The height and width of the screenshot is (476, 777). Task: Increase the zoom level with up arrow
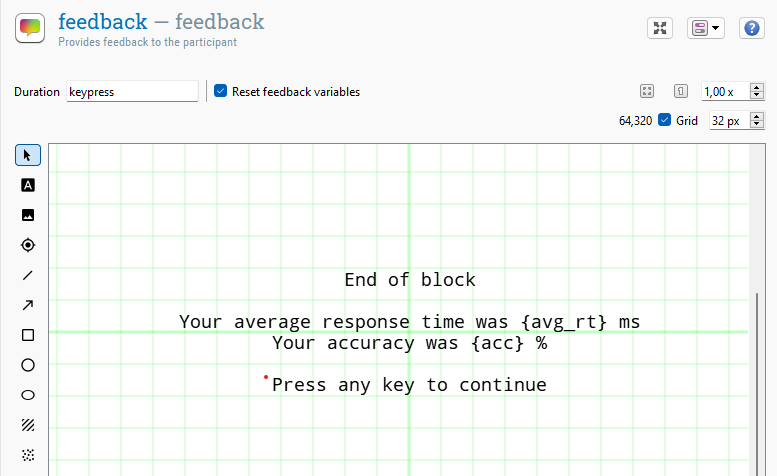point(756,87)
